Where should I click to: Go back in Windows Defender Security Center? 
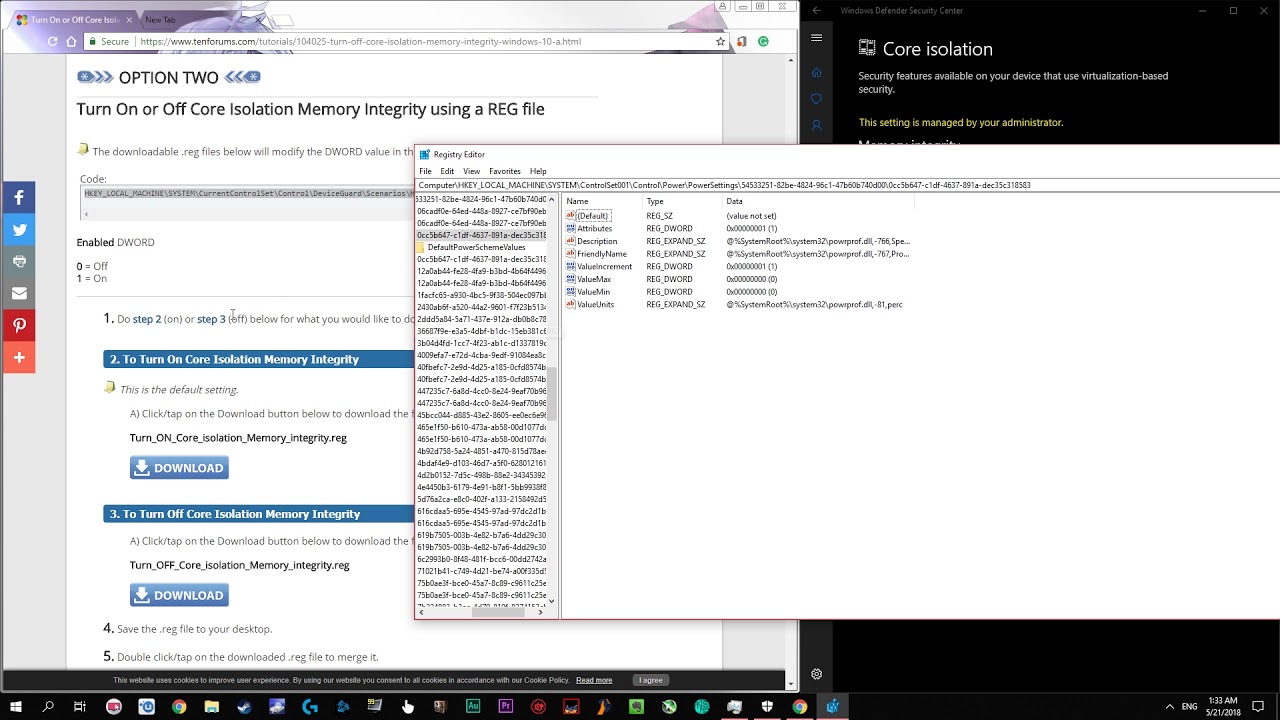pyautogui.click(x=817, y=11)
